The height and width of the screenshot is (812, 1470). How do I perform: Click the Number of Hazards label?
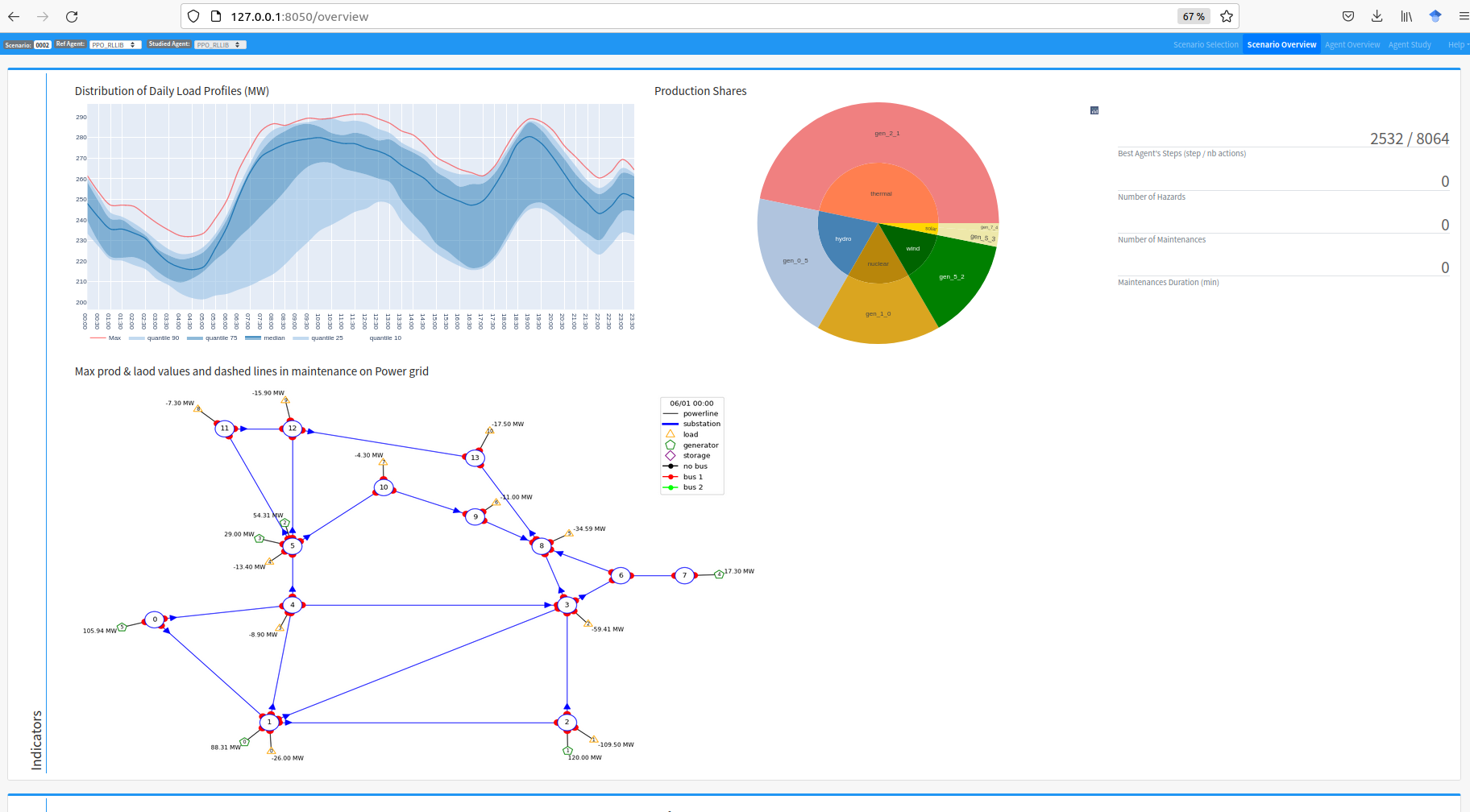(1152, 197)
